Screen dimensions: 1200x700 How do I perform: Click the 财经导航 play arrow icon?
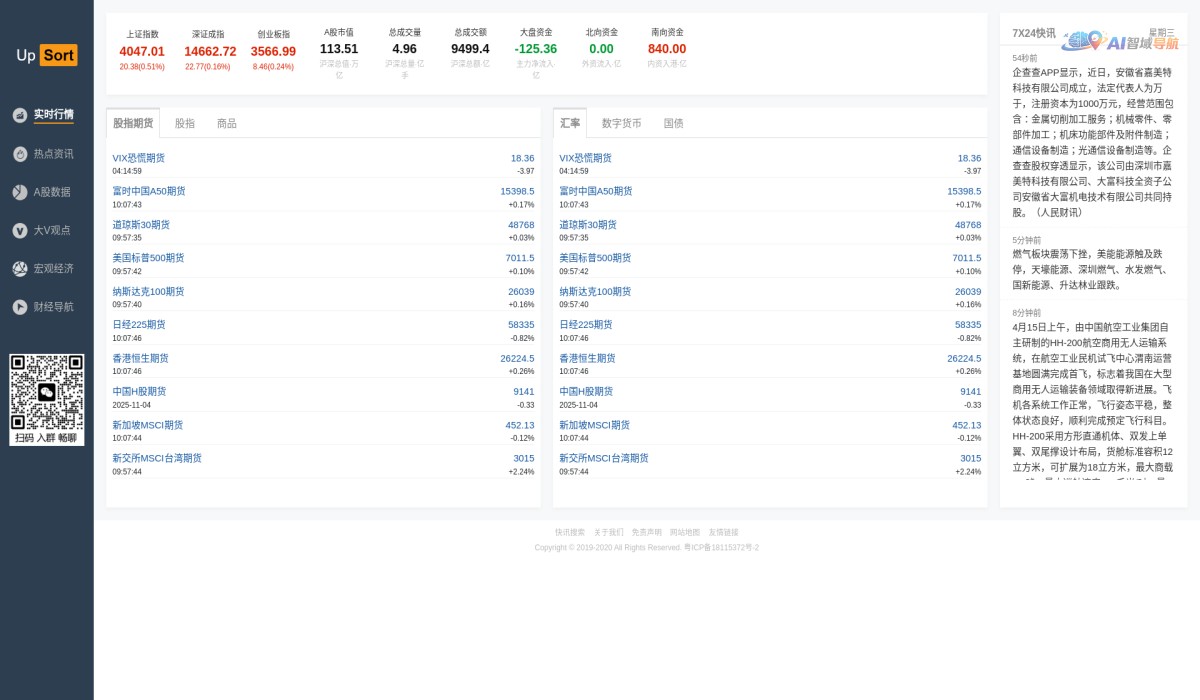coord(19,307)
